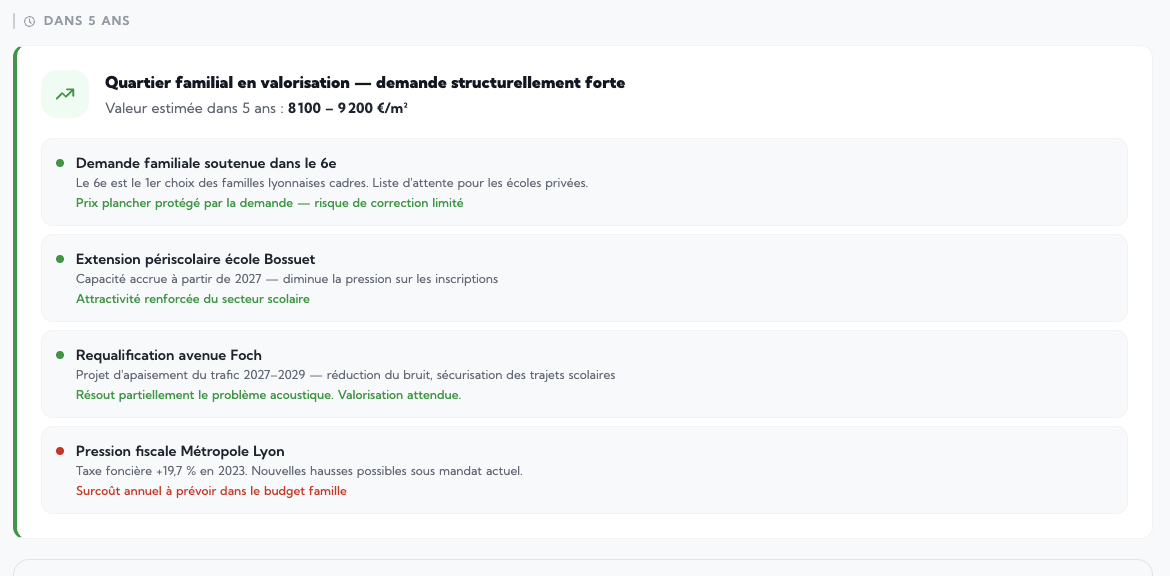1170x576 pixels.
Task: Click the green note Prix plancher protégé par la demande
Action: coord(269,203)
